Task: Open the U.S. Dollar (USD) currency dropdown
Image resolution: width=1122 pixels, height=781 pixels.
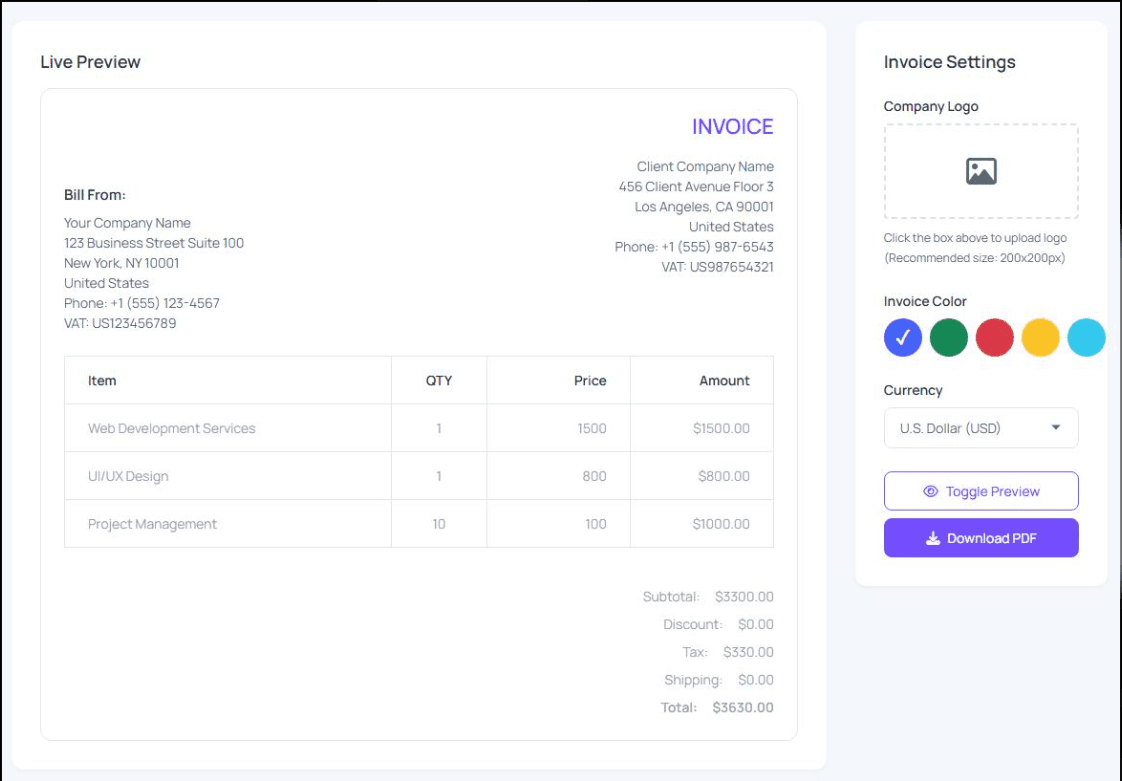Action: [981, 428]
